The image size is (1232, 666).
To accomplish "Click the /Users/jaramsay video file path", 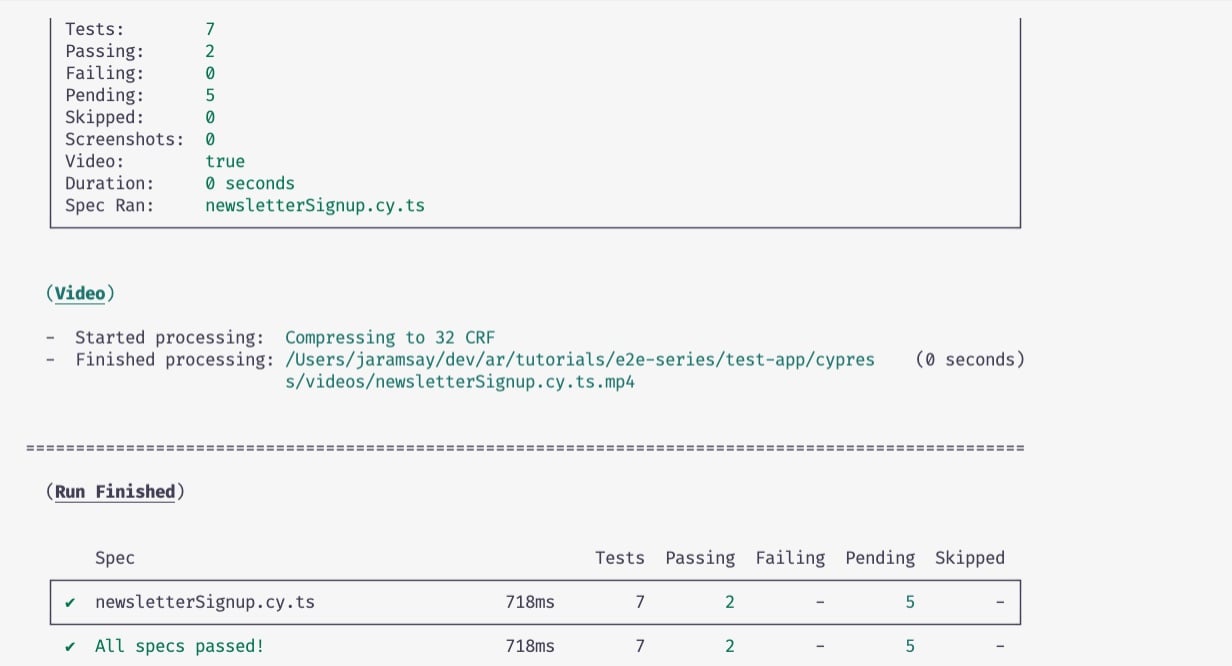I will click(x=580, y=359).
